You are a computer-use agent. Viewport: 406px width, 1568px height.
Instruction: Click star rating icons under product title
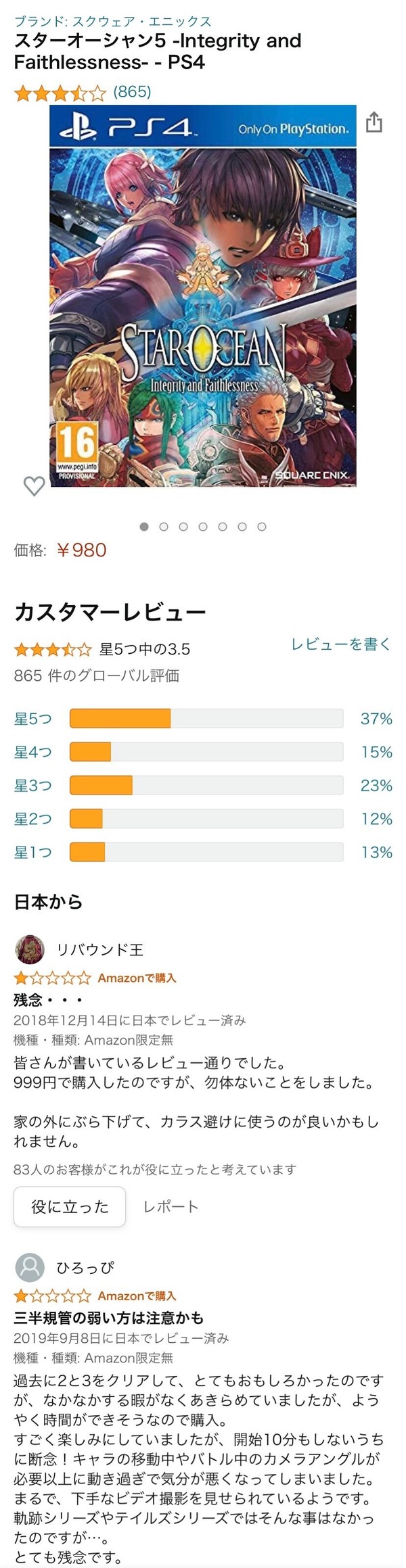pos(60,92)
